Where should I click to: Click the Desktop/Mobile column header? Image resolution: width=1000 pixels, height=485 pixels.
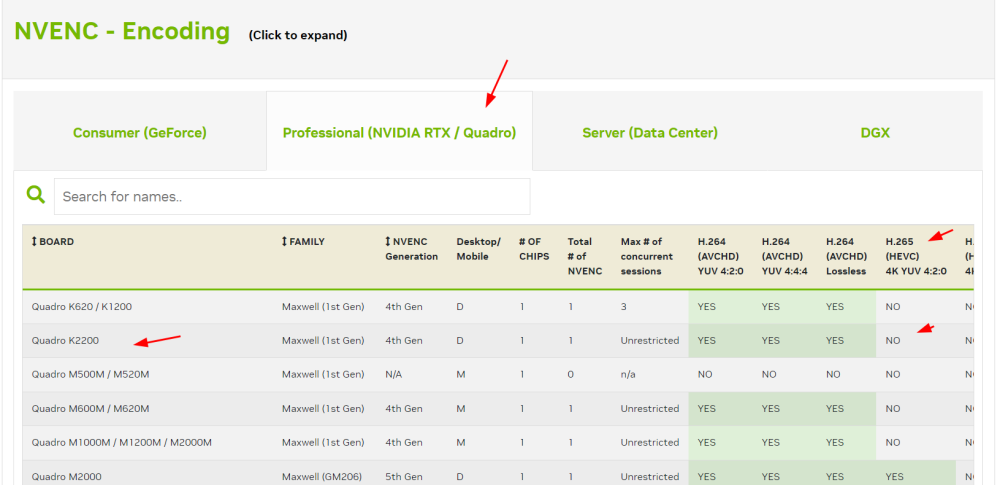pos(478,249)
